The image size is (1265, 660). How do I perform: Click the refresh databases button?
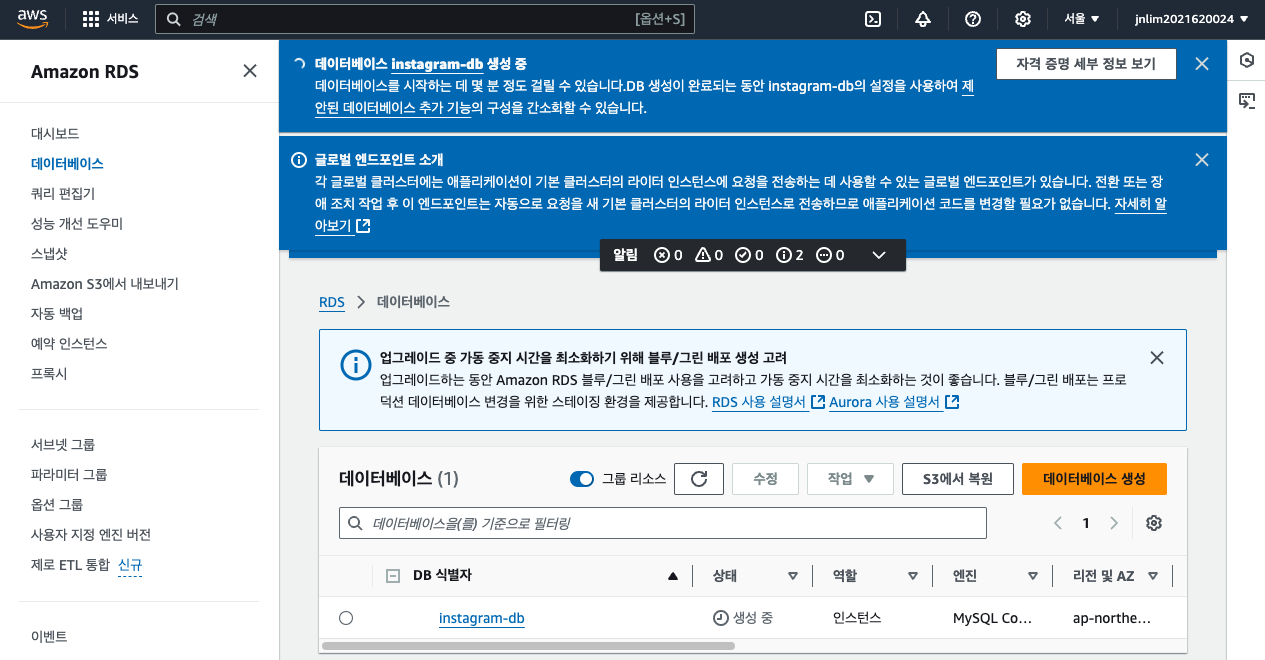pos(699,479)
